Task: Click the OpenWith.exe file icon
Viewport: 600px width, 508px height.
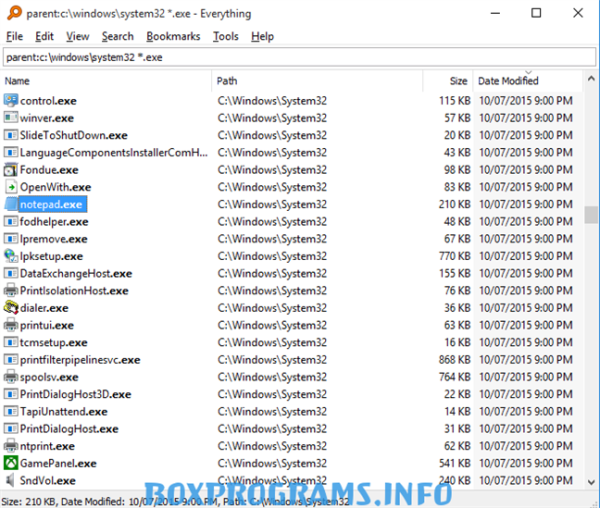Action: pyautogui.click(x=11, y=187)
